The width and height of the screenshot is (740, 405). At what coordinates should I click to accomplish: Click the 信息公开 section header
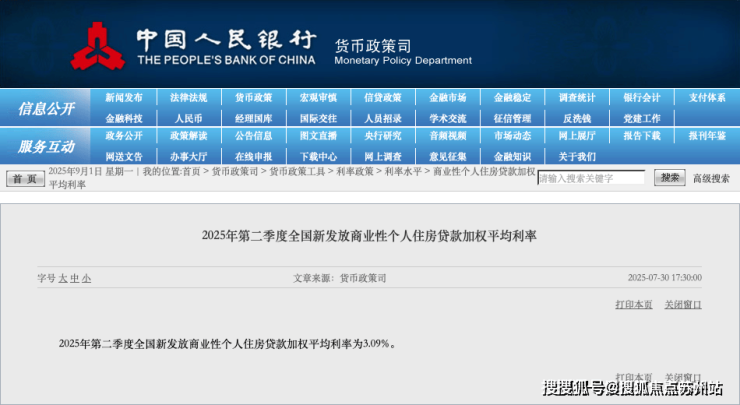(46, 109)
